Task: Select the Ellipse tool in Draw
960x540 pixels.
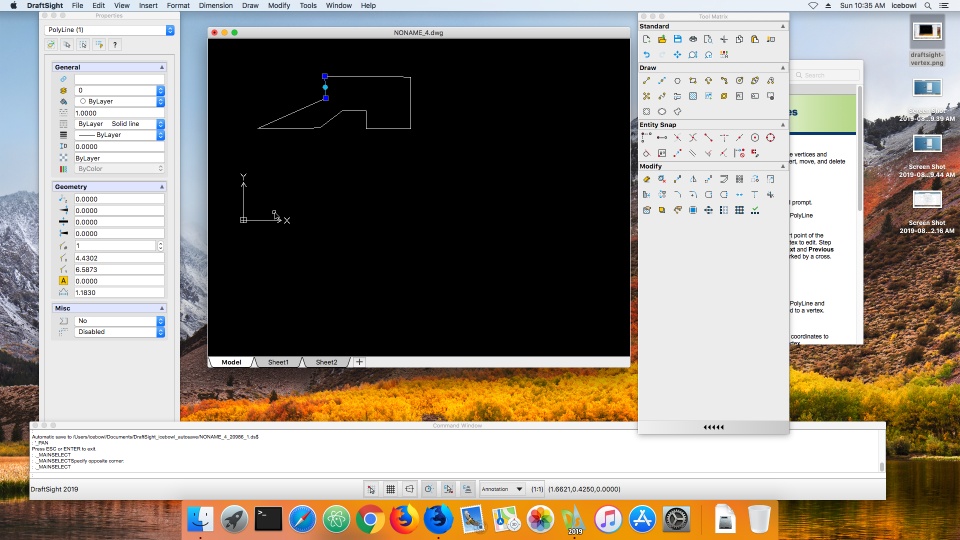Action: pyautogui.click(x=662, y=111)
